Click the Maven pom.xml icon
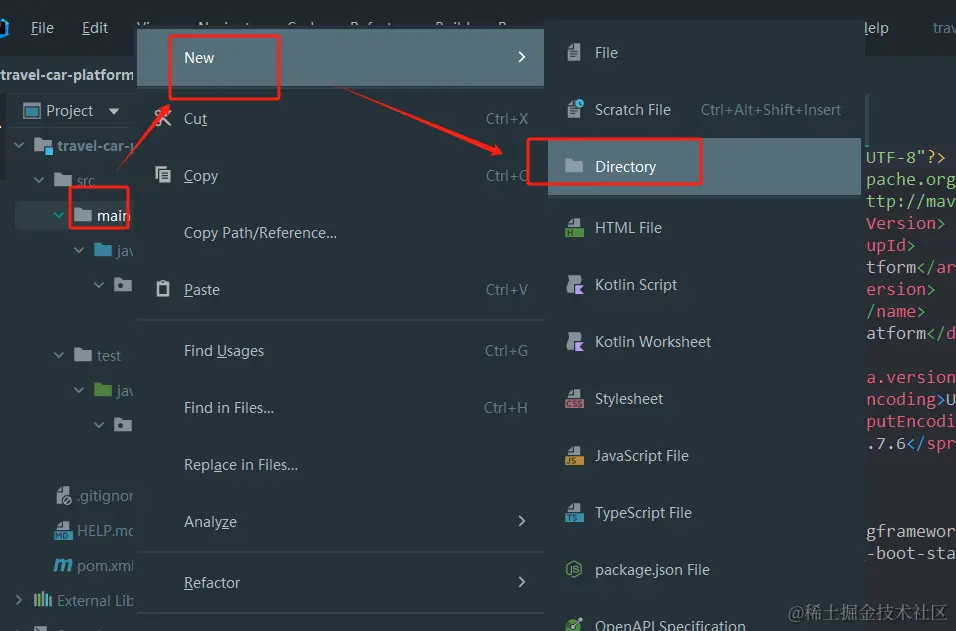 pos(63,565)
